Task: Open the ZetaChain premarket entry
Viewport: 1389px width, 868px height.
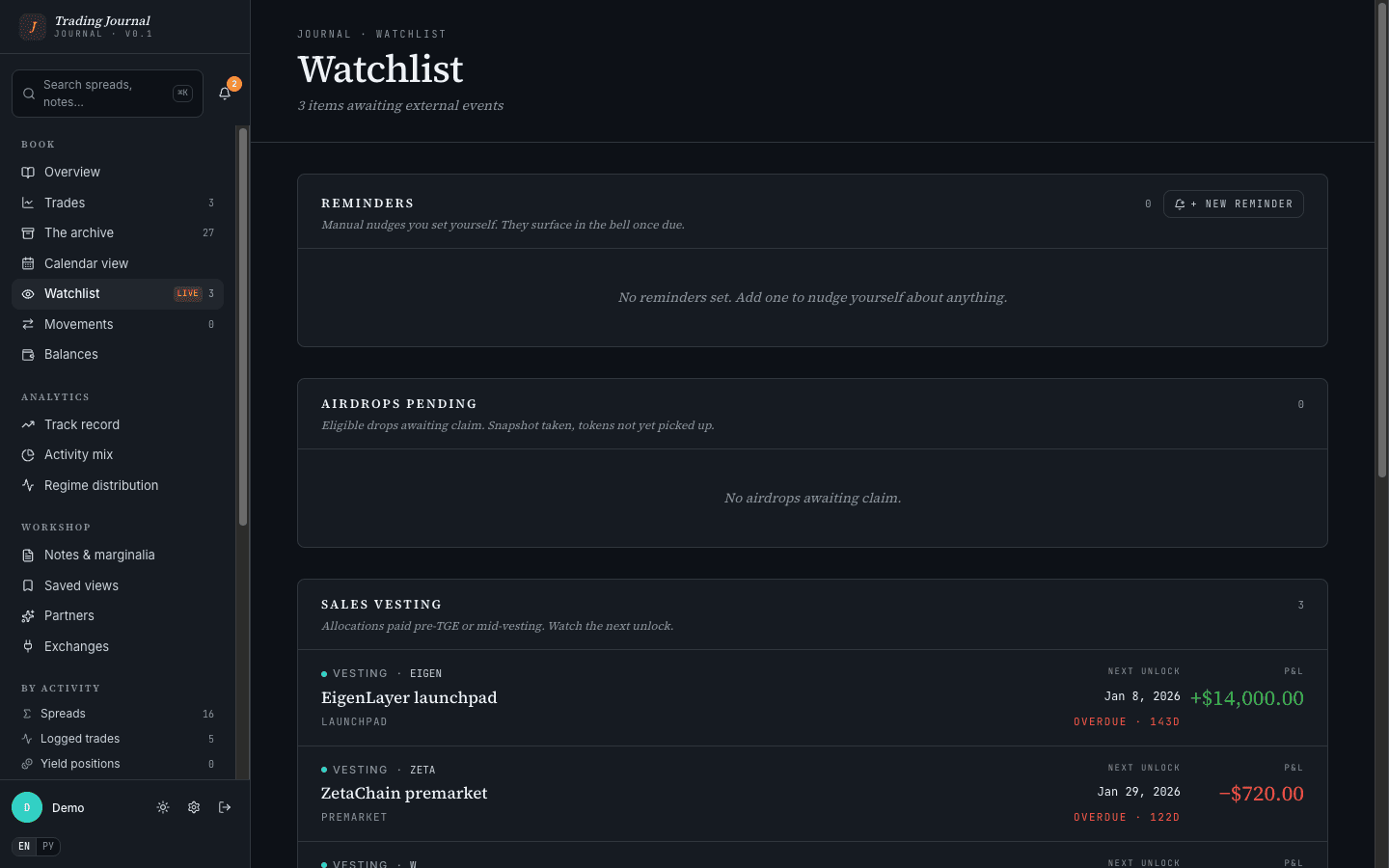Action: click(x=812, y=794)
